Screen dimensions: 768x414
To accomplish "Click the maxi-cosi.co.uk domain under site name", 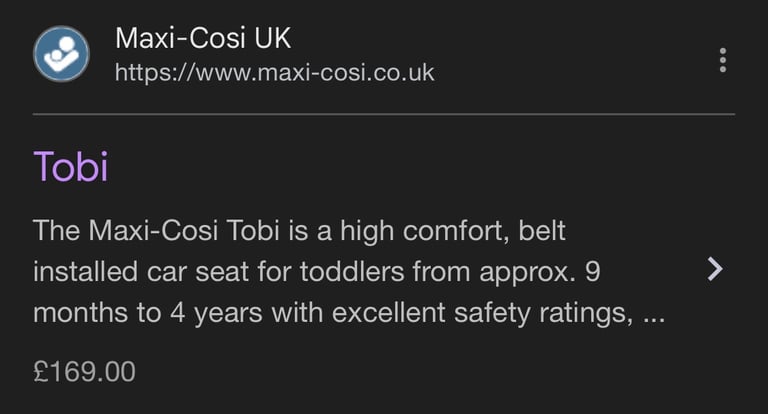I will pos(275,73).
